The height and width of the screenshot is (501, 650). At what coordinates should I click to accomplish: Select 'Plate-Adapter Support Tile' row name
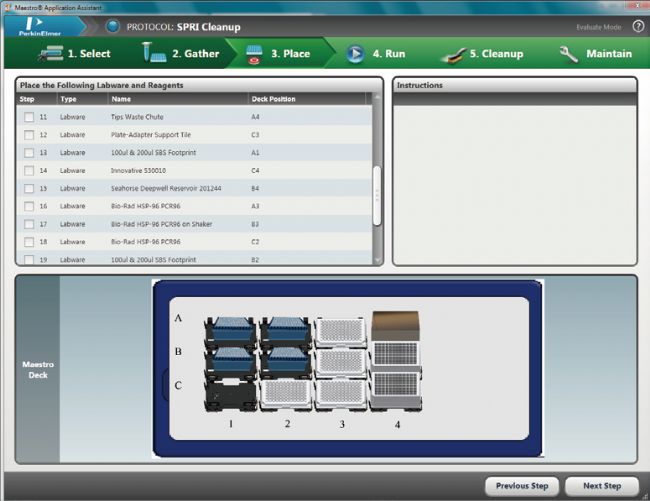150,135
